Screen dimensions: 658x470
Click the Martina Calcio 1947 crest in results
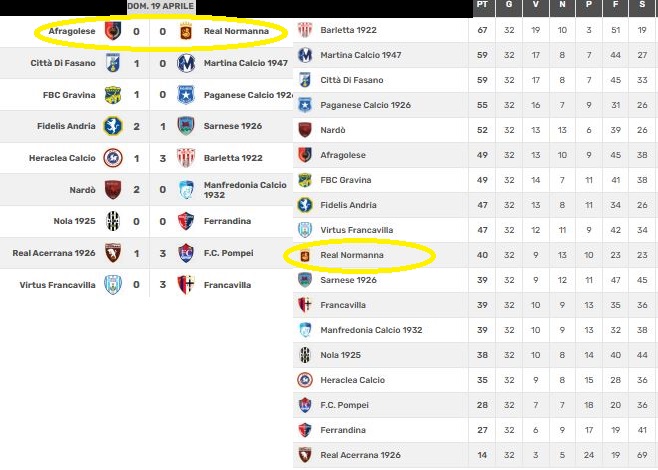point(185,64)
